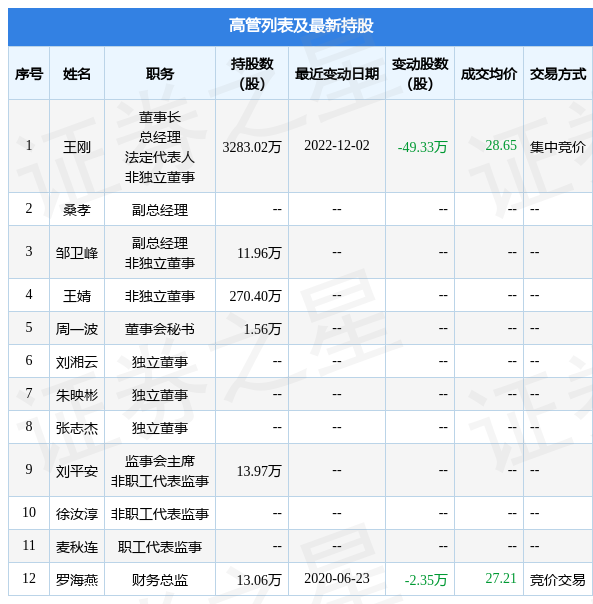Click the 交易方式 column header
Screen dimensions: 593x604
558,74
